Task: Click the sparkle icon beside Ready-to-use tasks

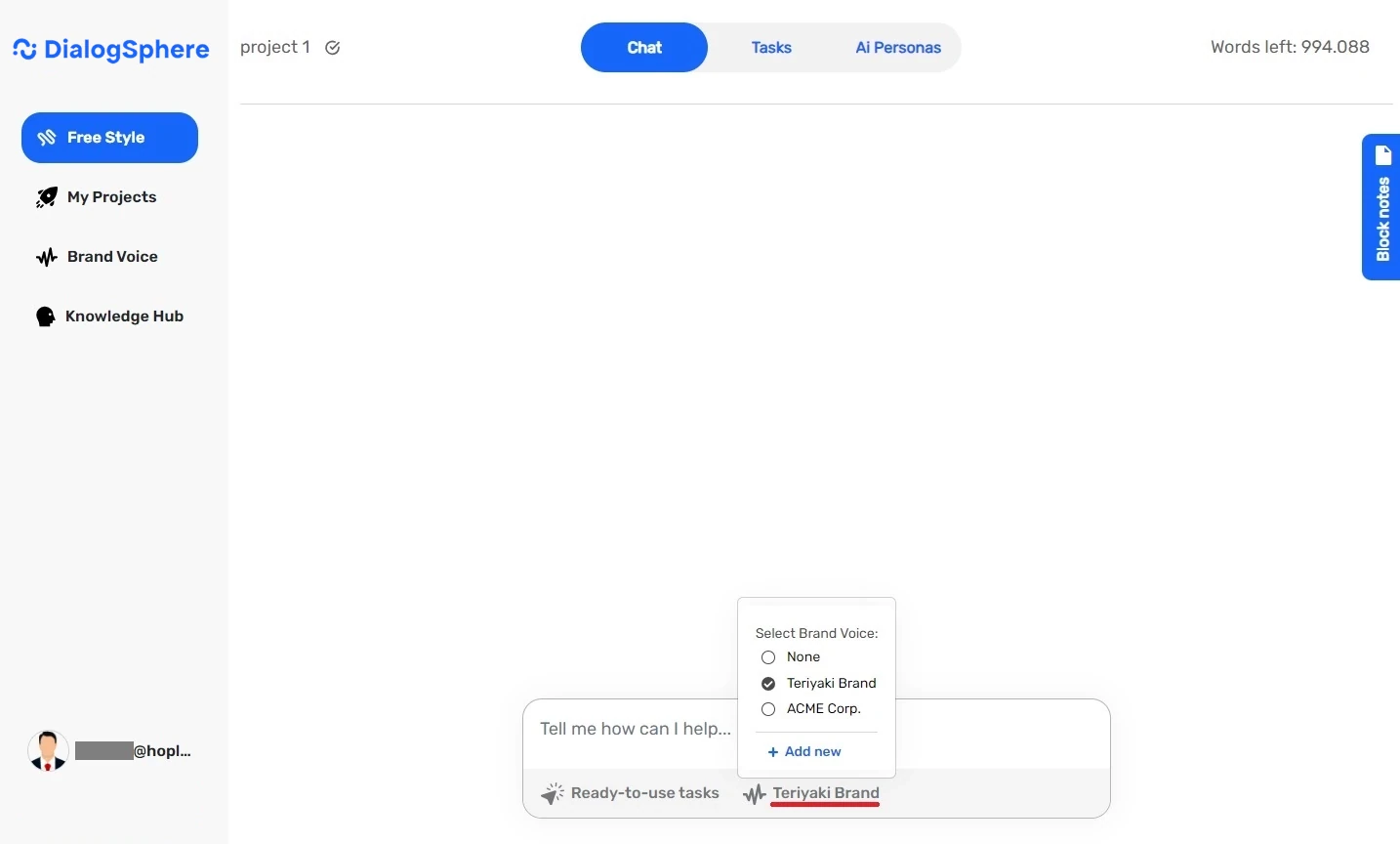Action: tap(553, 793)
